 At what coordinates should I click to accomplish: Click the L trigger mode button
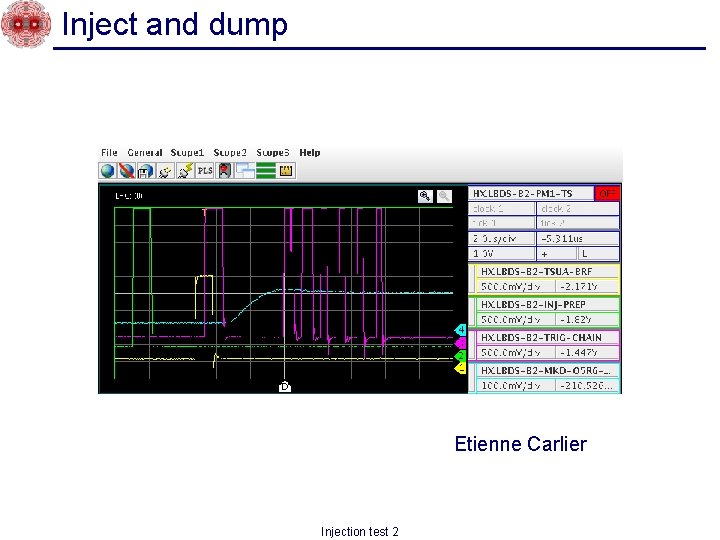coord(598,253)
